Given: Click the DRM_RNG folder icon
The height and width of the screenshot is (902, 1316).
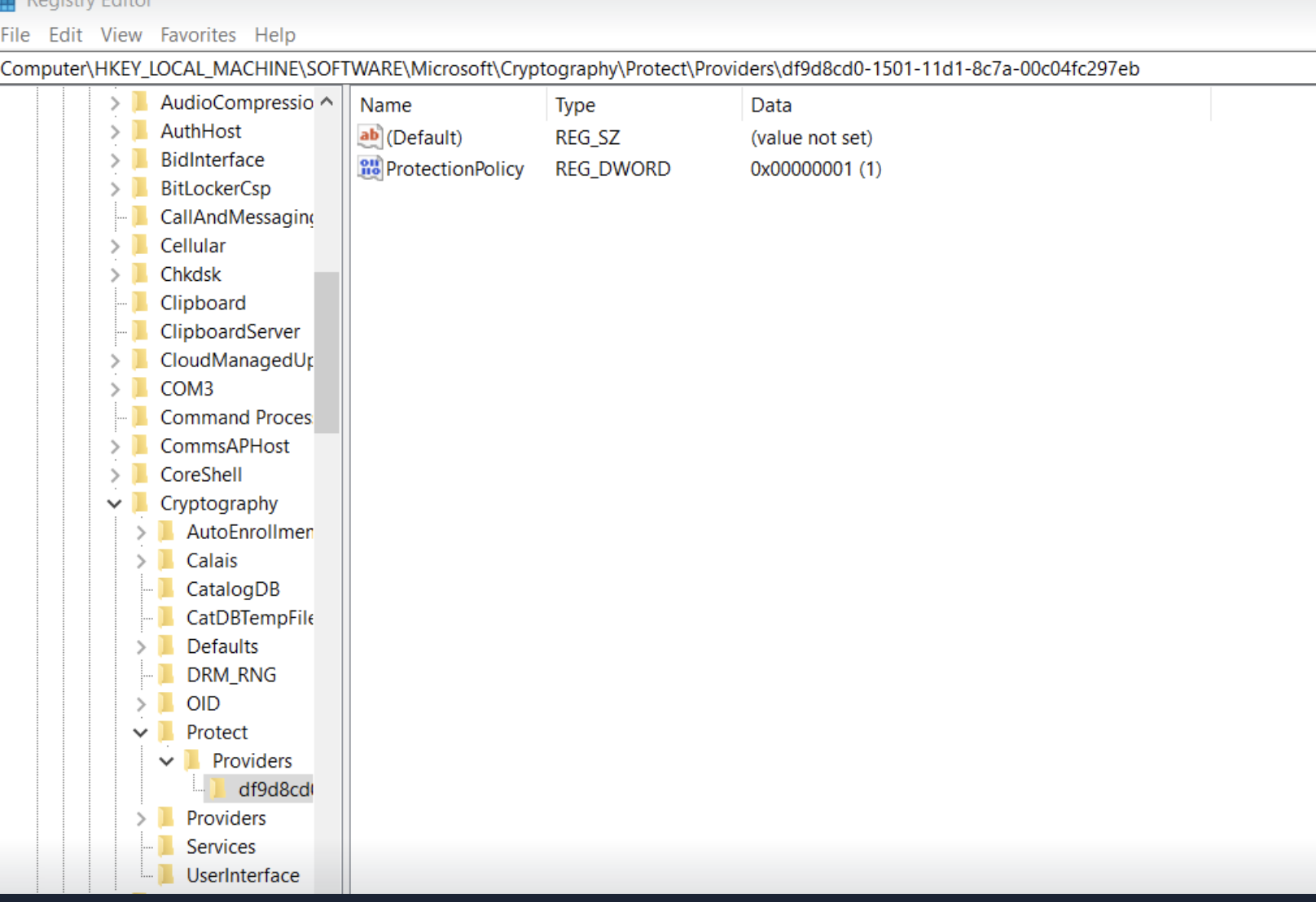Looking at the screenshot, I should 167,675.
